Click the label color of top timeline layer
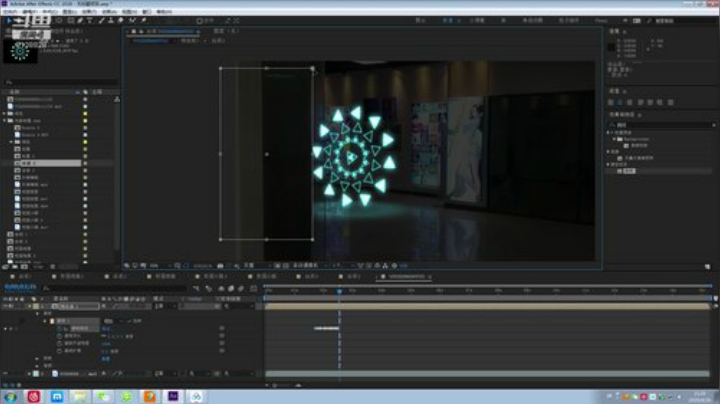This screenshot has height=404, width=720. [36, 306]
